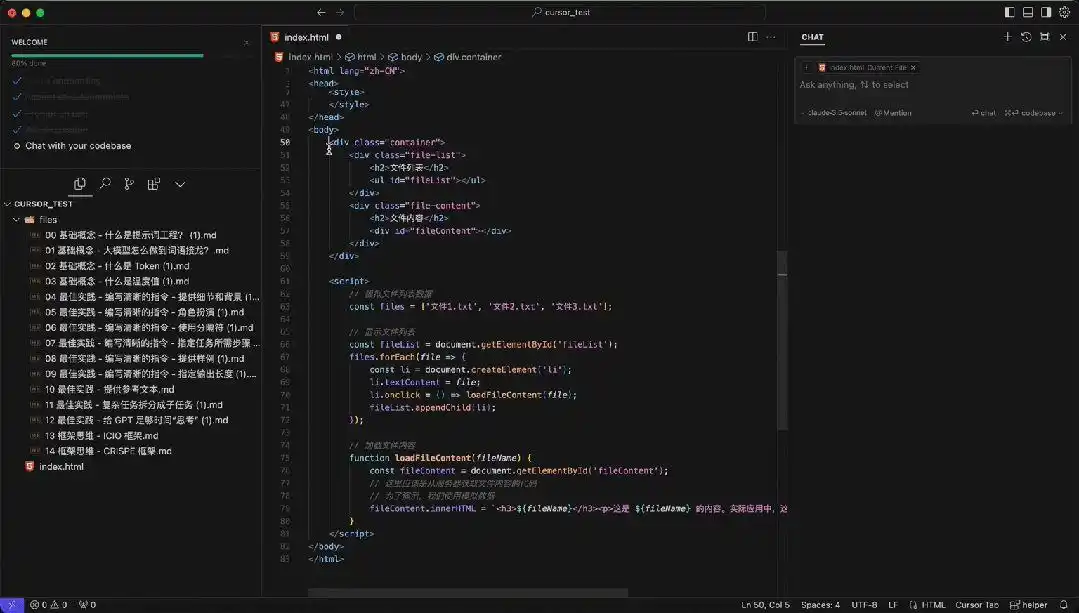Open the Search panel in the sidebar

(x=105, y=184)
